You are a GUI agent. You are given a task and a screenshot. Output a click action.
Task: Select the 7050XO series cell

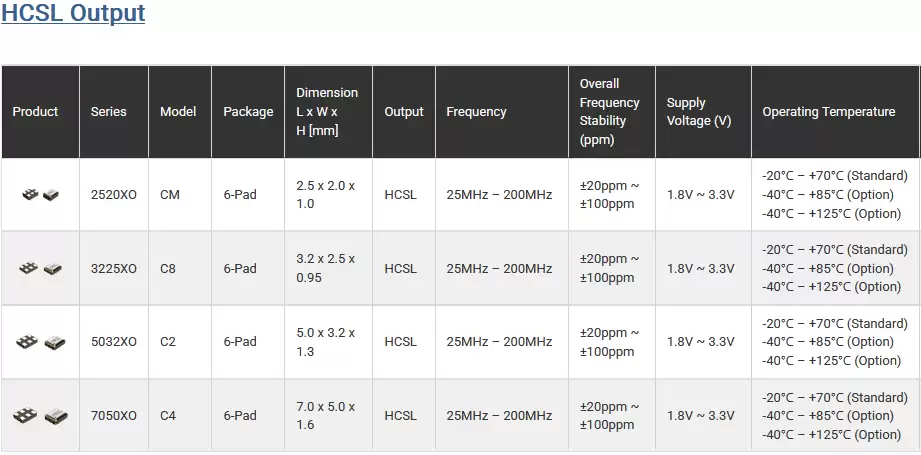point(114,416)
